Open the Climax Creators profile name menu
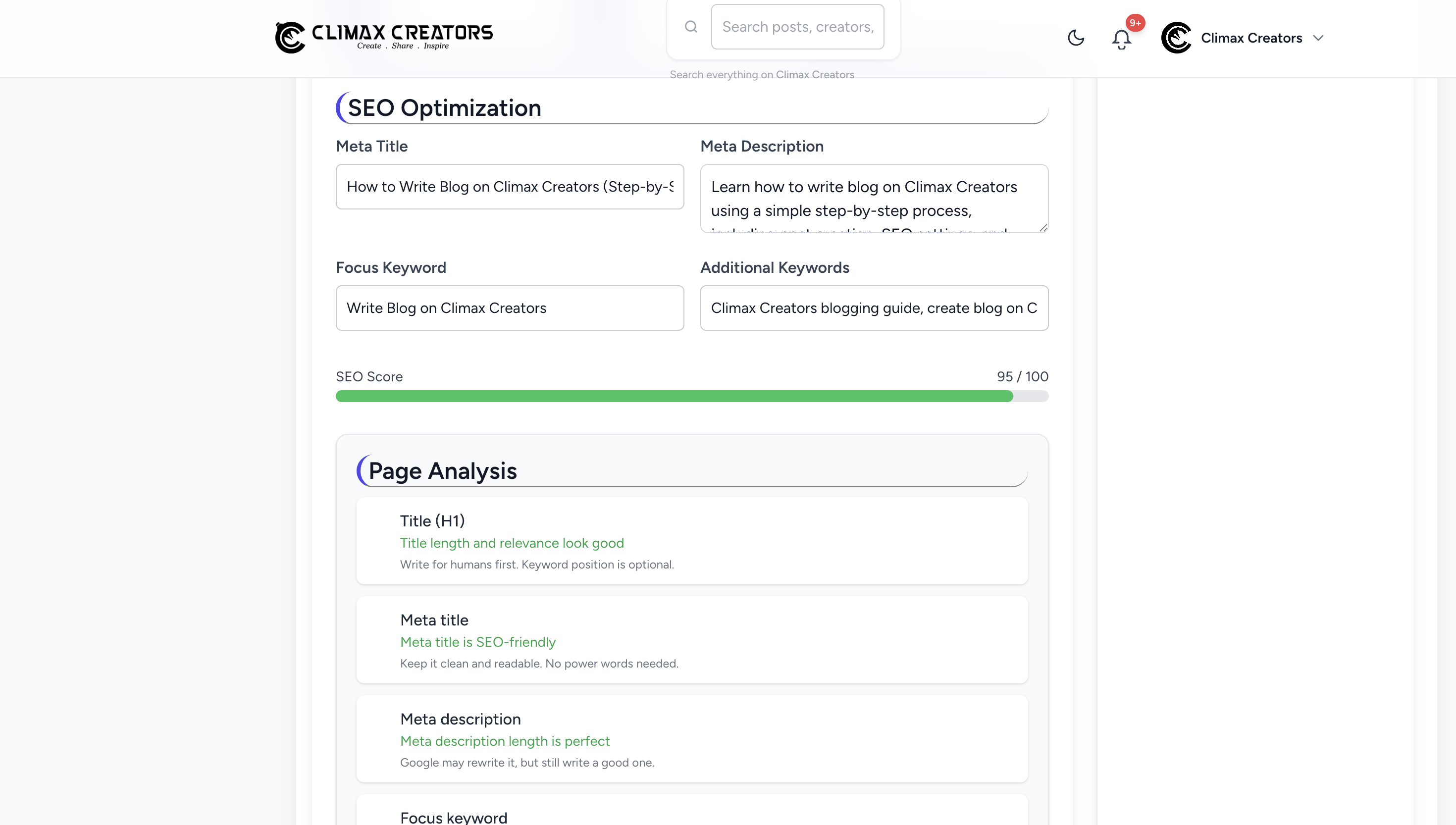The height and width of the screenshot is (825, 1456). [1251, 38]
